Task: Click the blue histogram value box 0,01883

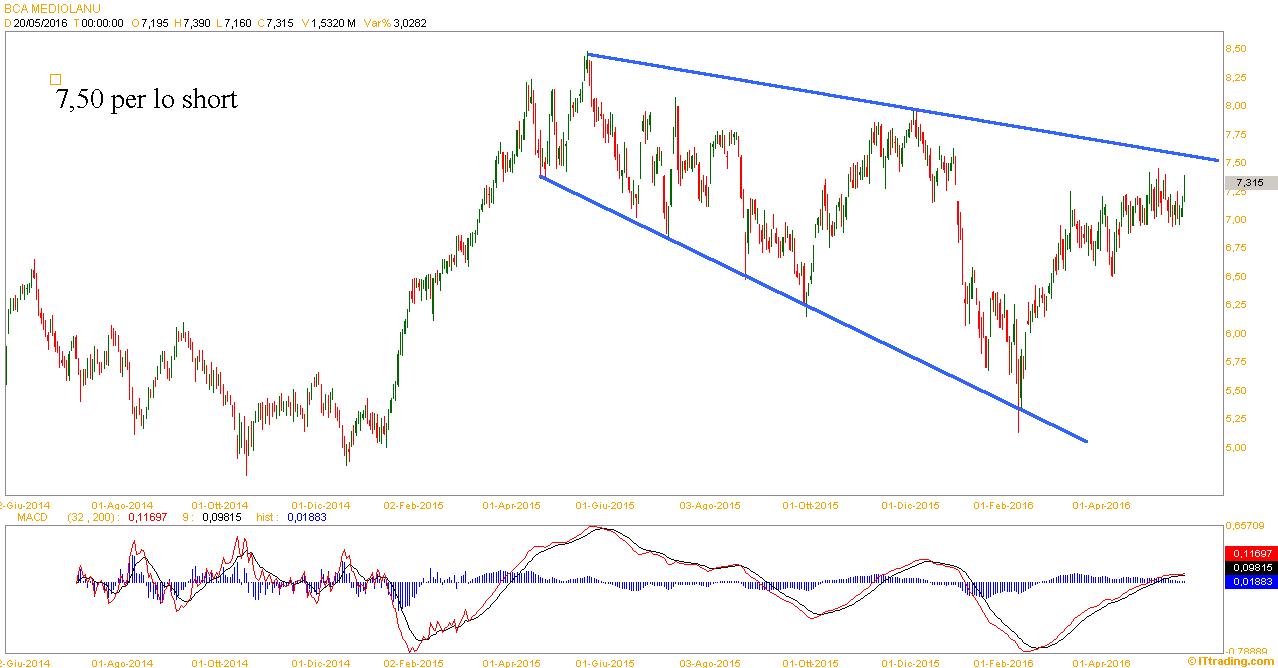Action: coord(1250,580)
